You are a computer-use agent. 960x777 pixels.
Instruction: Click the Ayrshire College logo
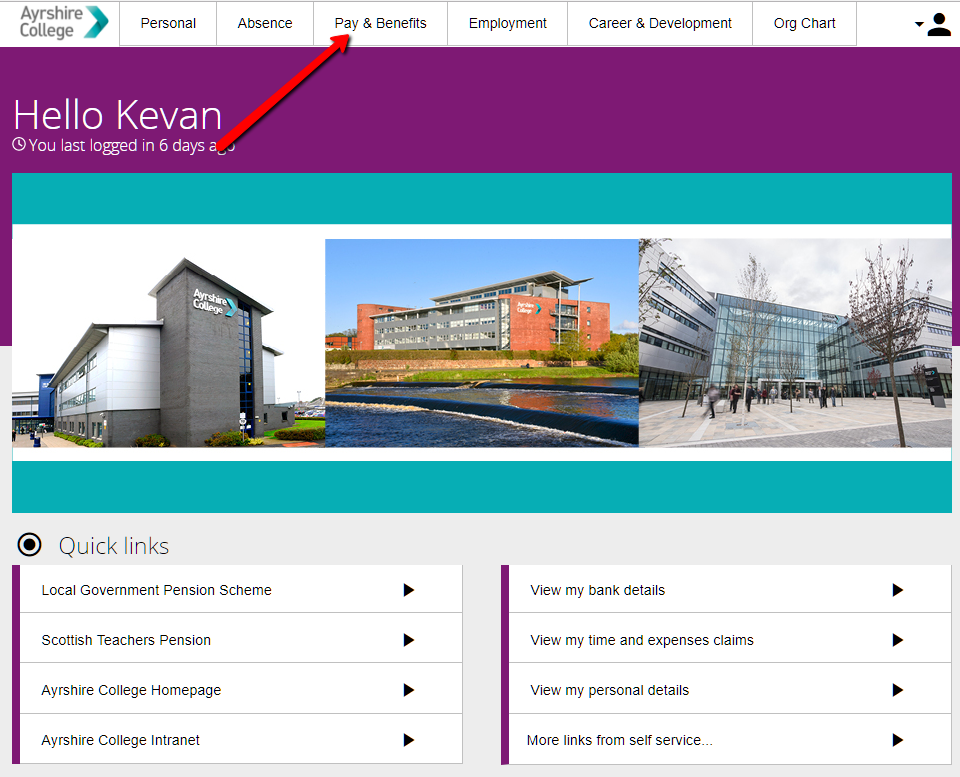coord(64,22)
